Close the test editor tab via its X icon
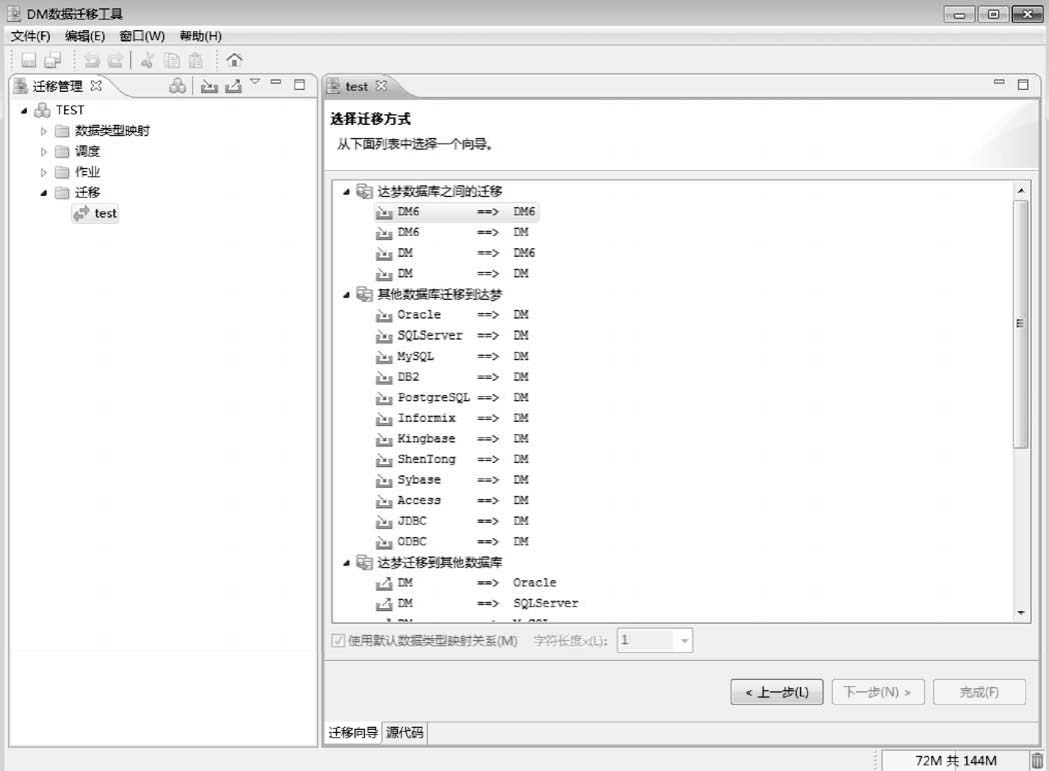The image size is (1049, 771). (x=381, y=86)
